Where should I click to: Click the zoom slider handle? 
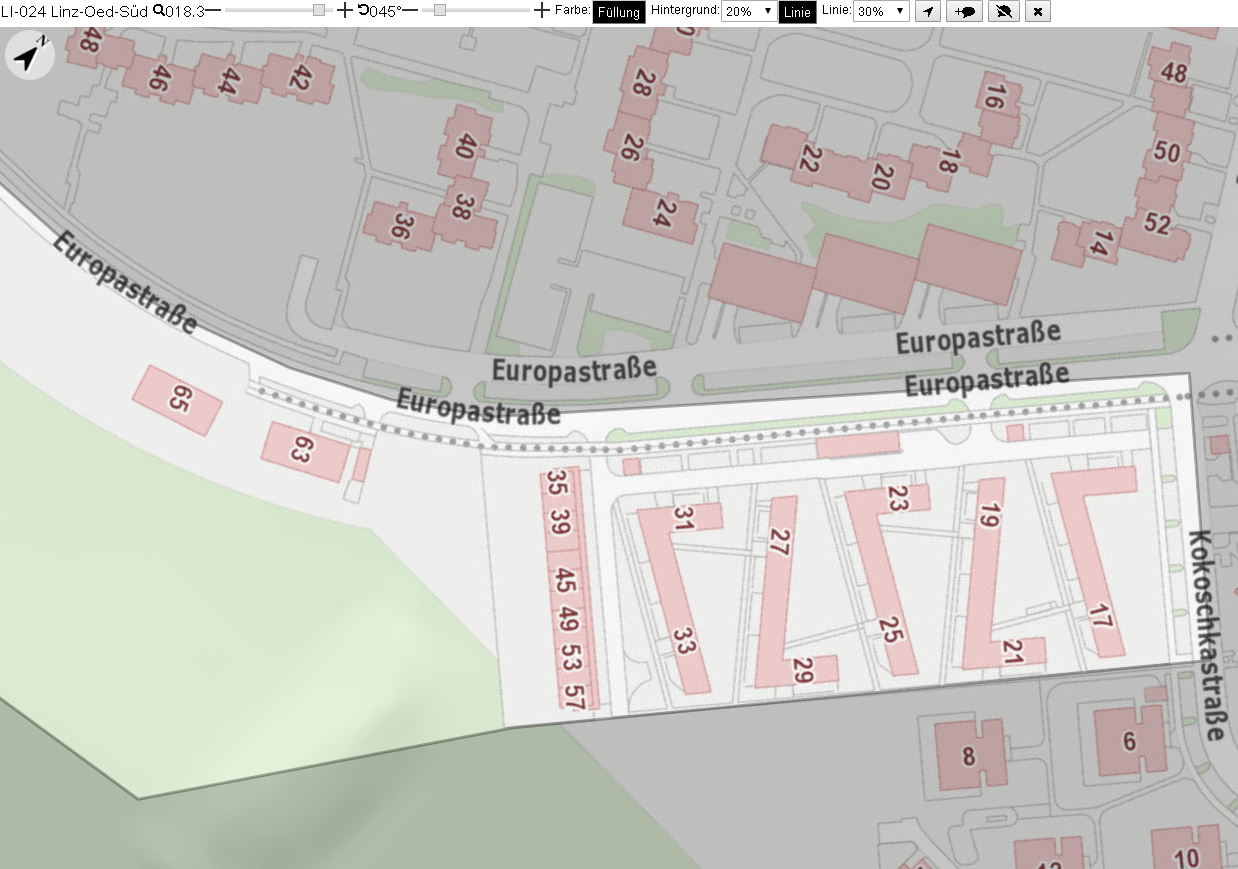319,11
